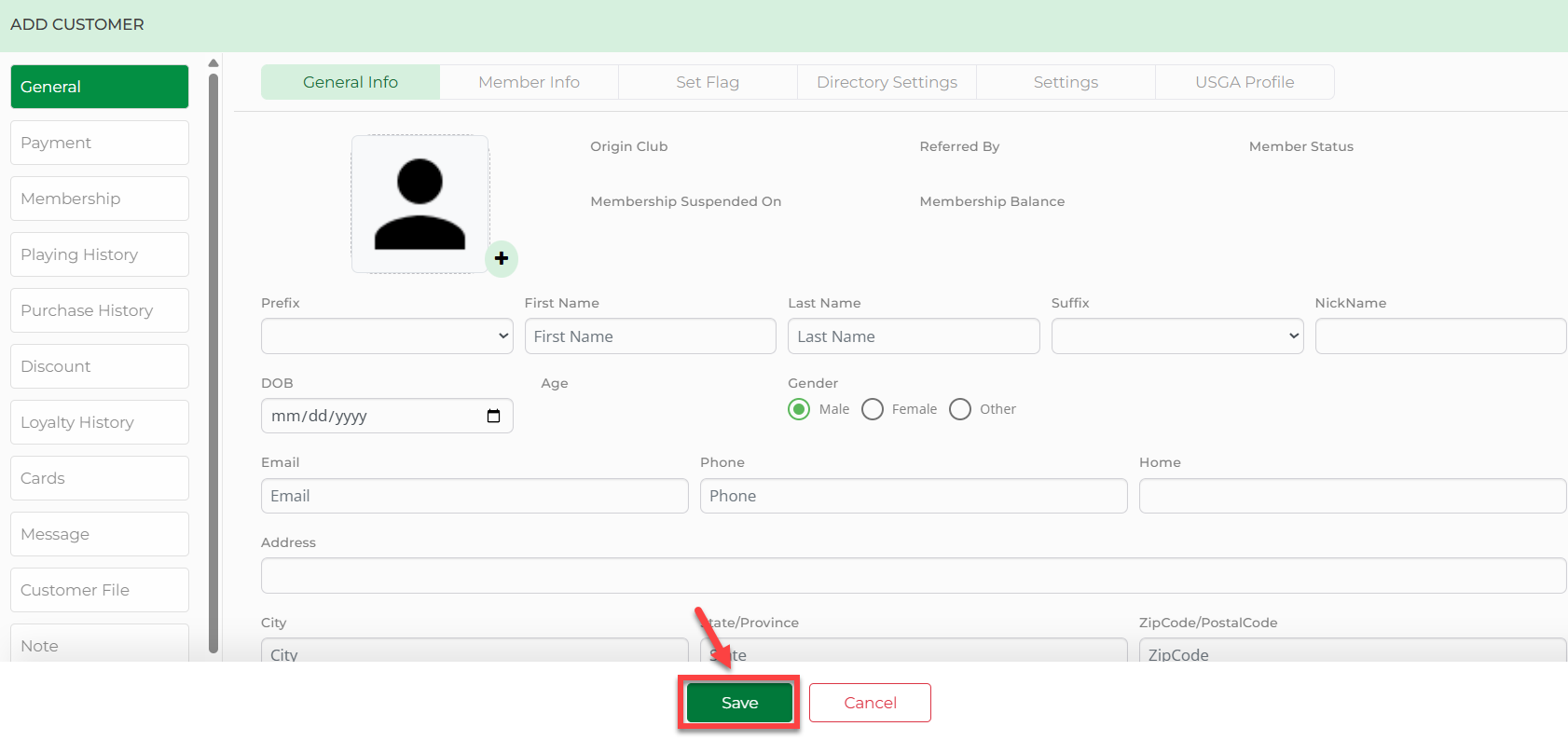Open the DOB calendar picker icon
The image size is (1568, 740).
pos(493,416)
